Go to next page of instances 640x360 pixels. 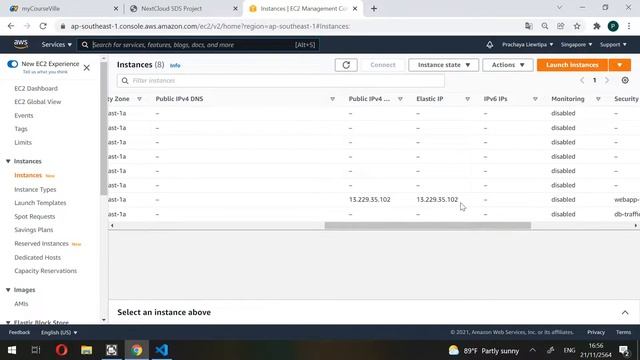(607, 80)
